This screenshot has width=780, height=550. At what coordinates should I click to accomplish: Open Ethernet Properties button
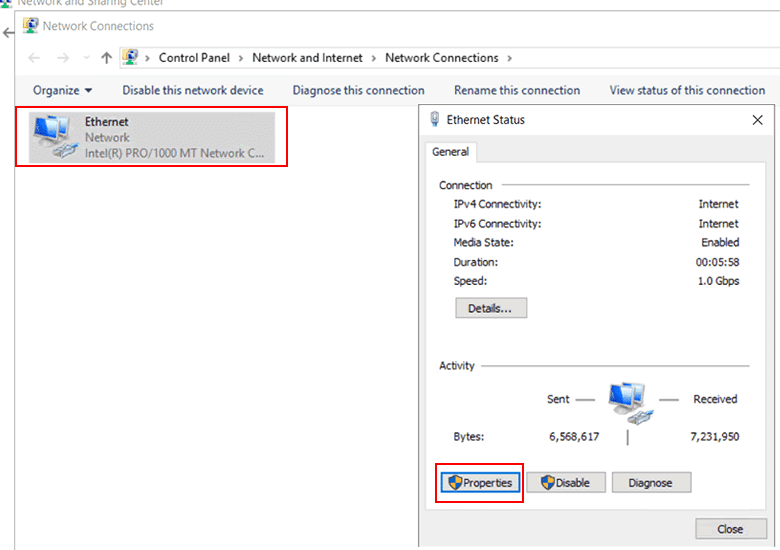tap(480, 482)
